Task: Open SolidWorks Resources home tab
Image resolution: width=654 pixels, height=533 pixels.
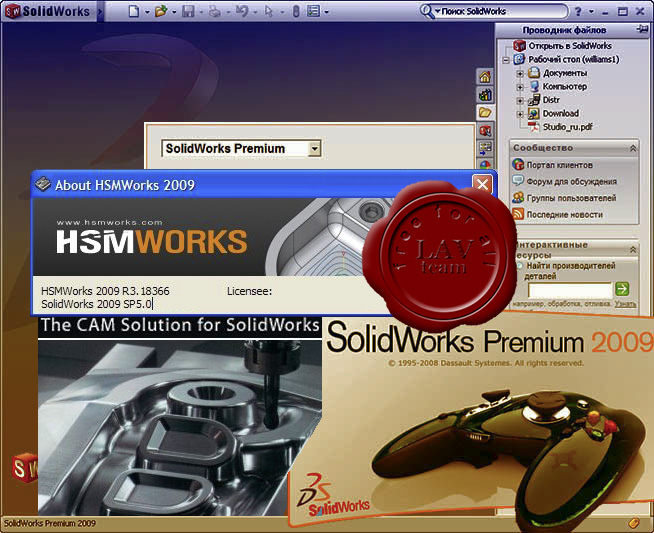Action: pos(485,77)
